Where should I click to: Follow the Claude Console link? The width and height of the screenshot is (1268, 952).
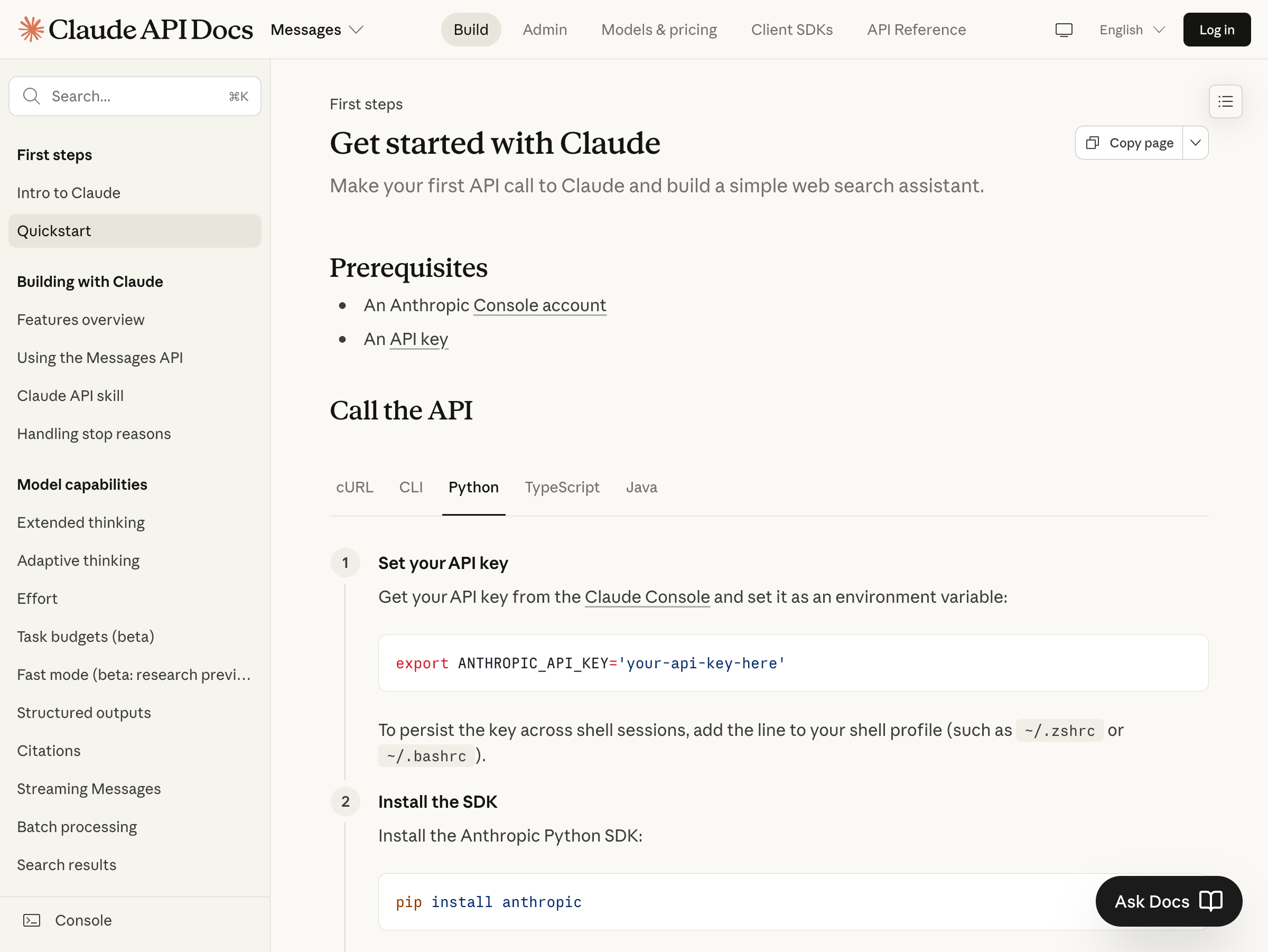(x=647, y=596)
